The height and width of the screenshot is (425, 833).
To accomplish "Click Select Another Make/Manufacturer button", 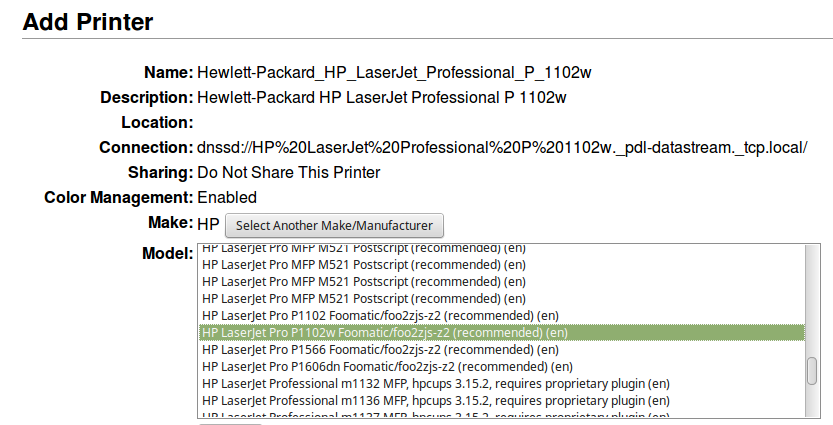I will click(x=334, y=225).
